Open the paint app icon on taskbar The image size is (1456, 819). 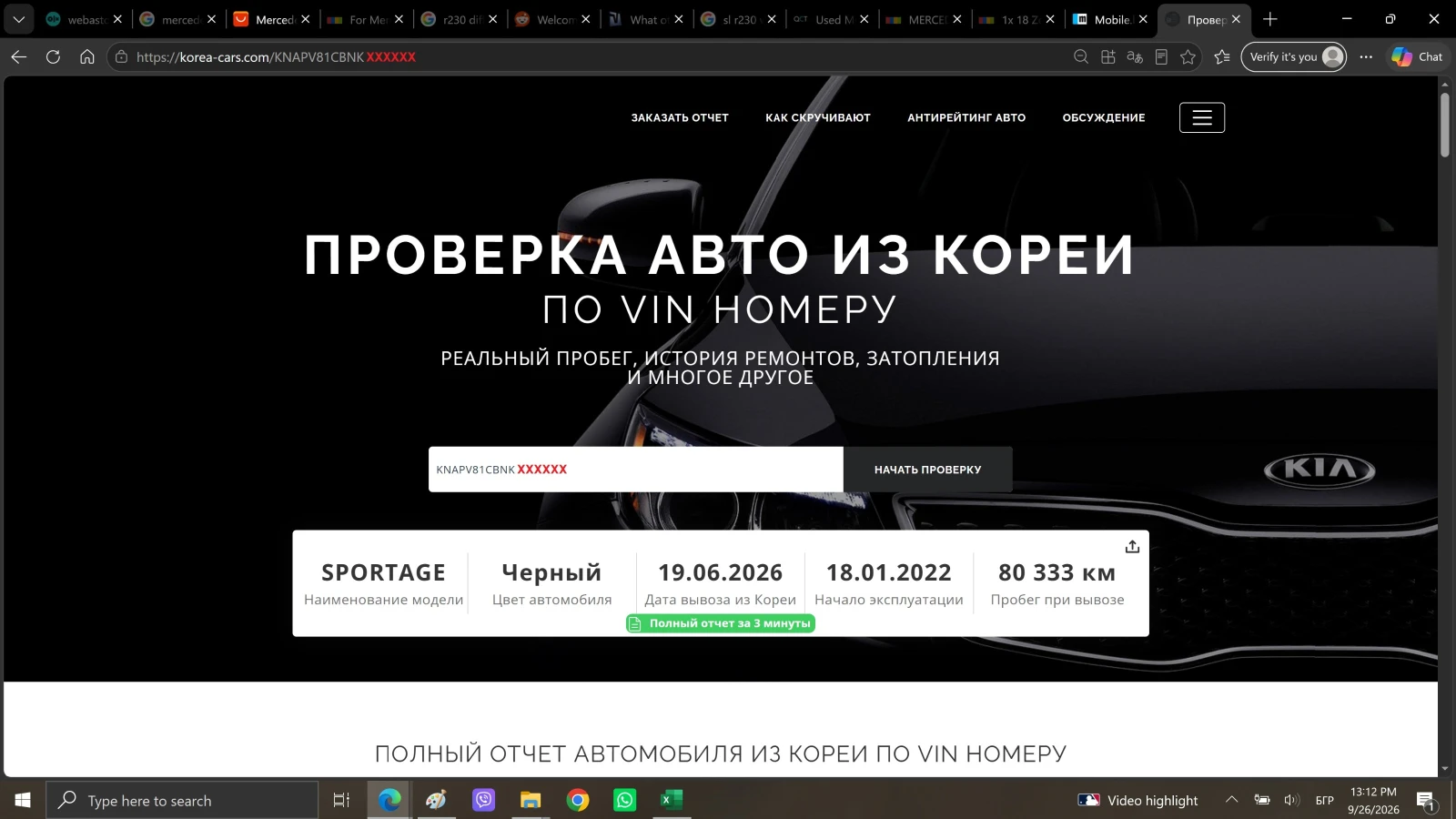pos(436,800)
